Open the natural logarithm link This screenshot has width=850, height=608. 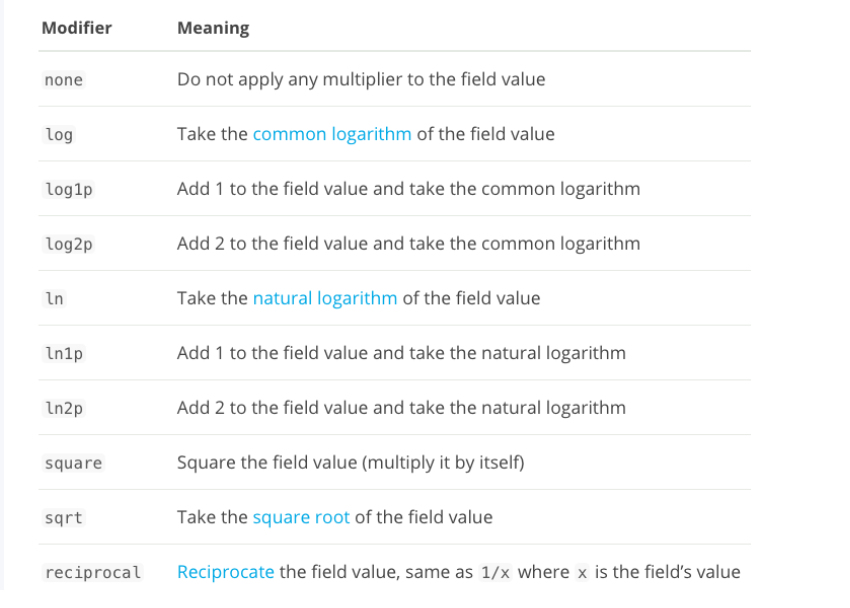[325, 298]
